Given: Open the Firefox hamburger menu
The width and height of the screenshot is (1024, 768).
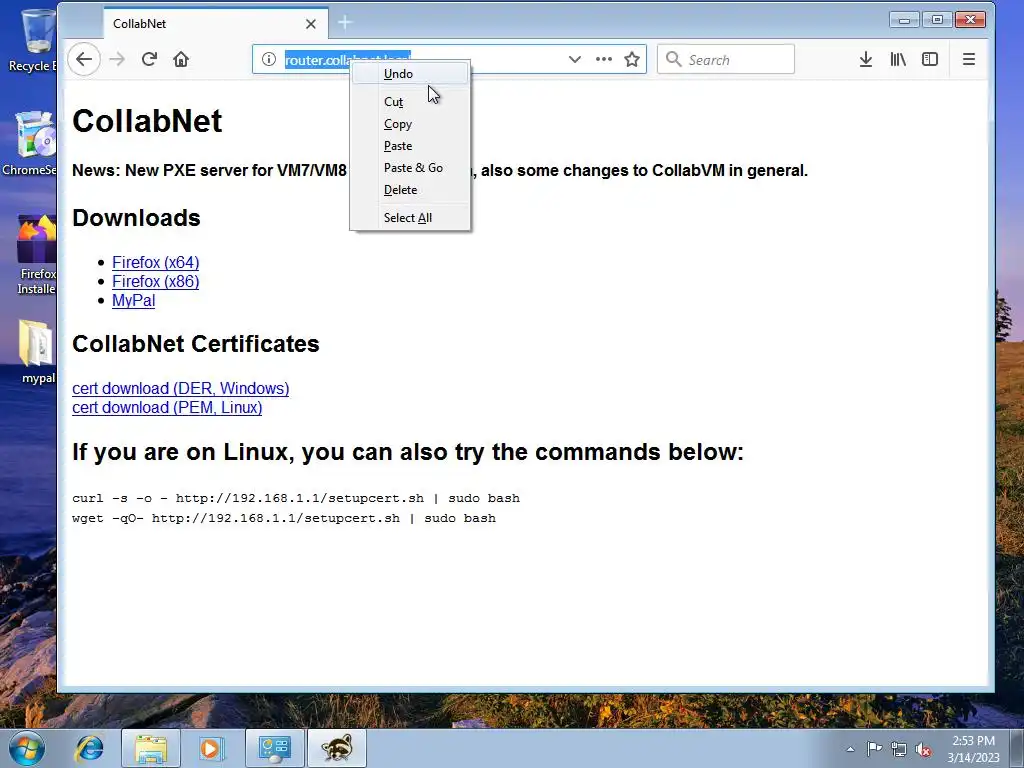Looking at the screenshot, I should pos(968,59).
